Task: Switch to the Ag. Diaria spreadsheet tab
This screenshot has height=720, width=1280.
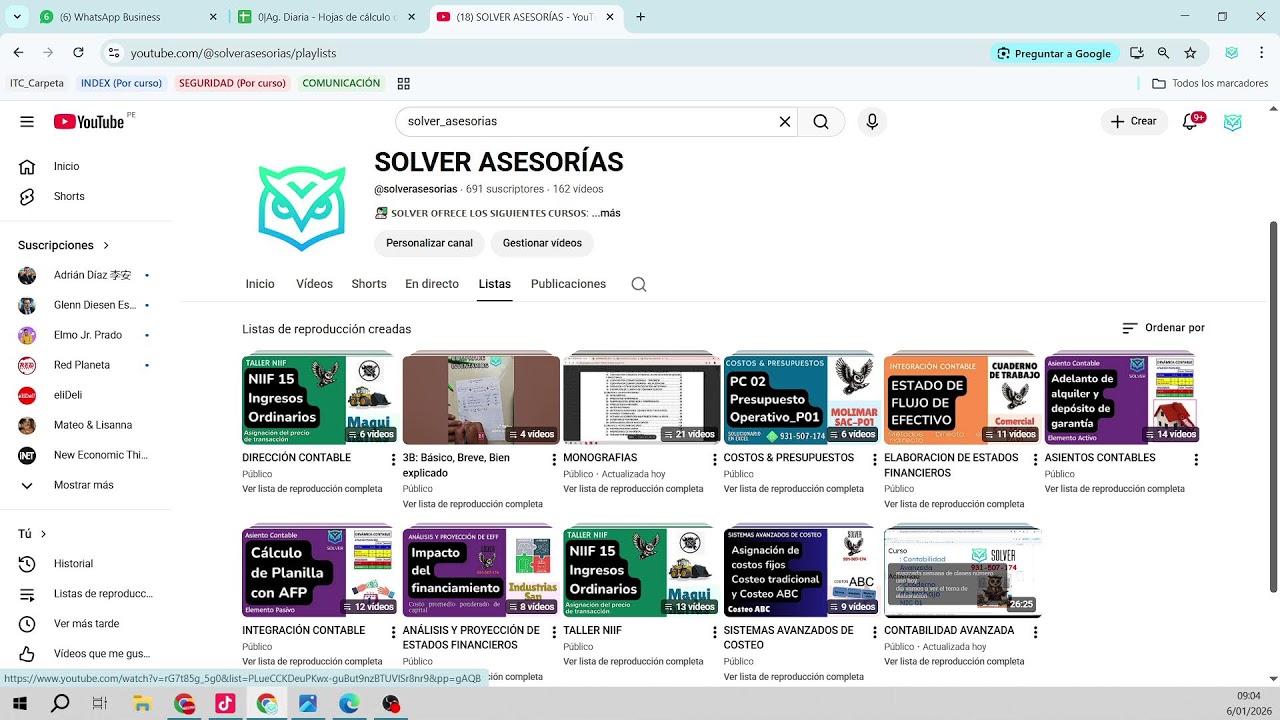Action: [325, 17]
